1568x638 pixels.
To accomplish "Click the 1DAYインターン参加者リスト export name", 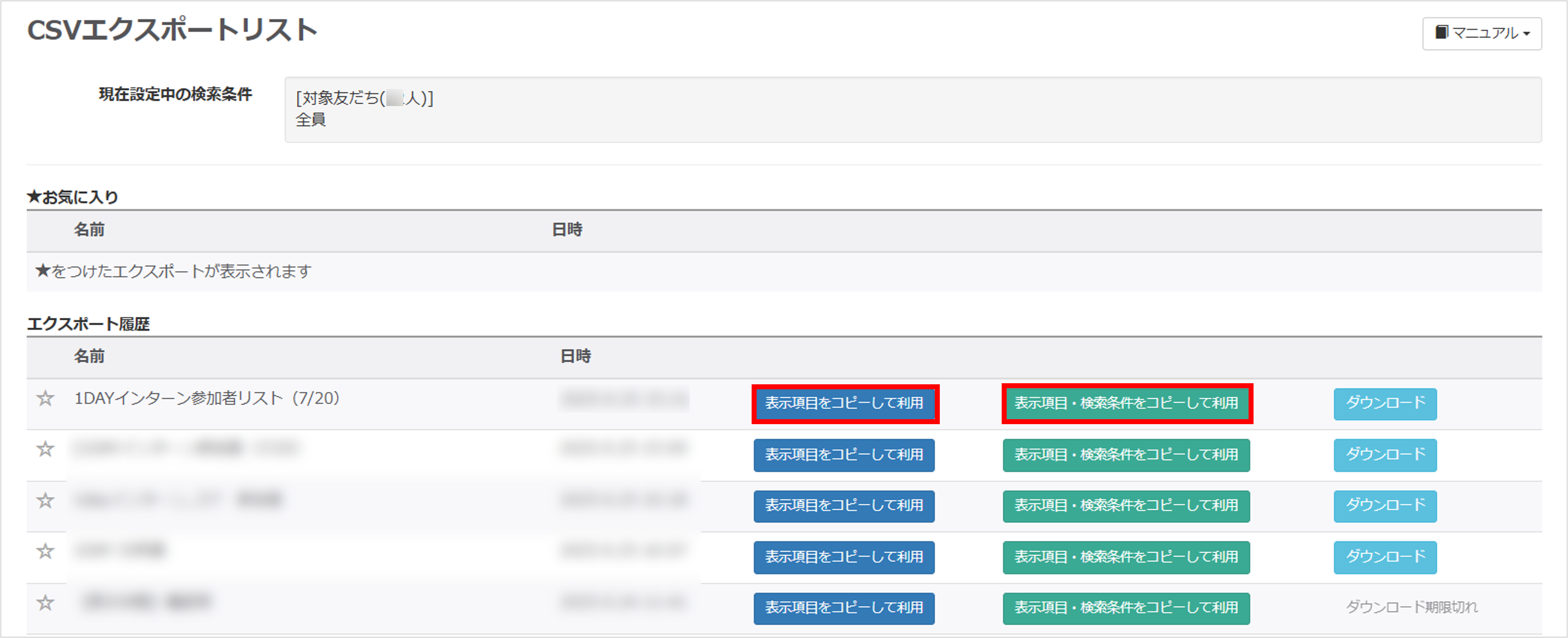I will click(x=206, y=398).
